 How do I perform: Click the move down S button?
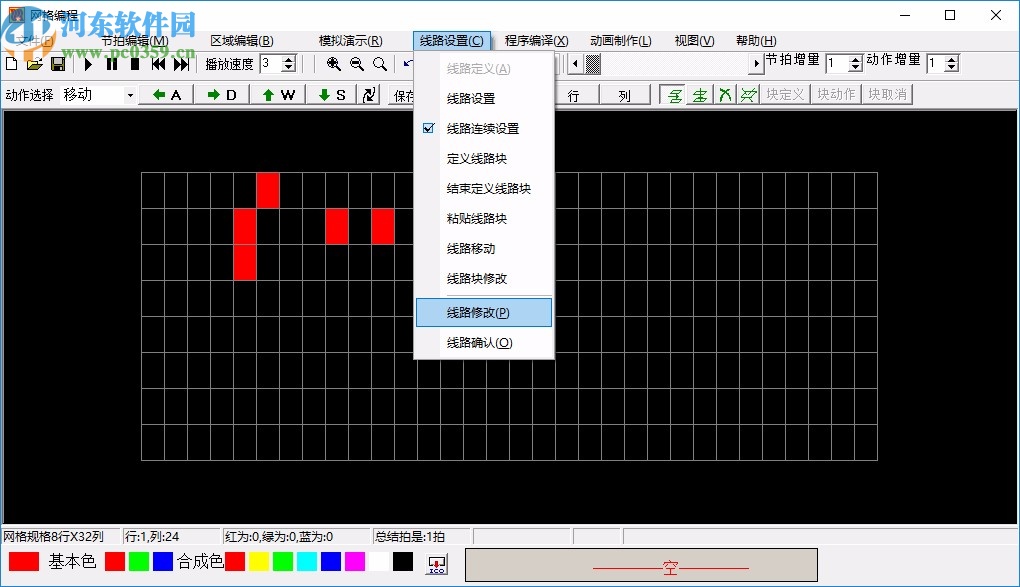coord(331,95)
